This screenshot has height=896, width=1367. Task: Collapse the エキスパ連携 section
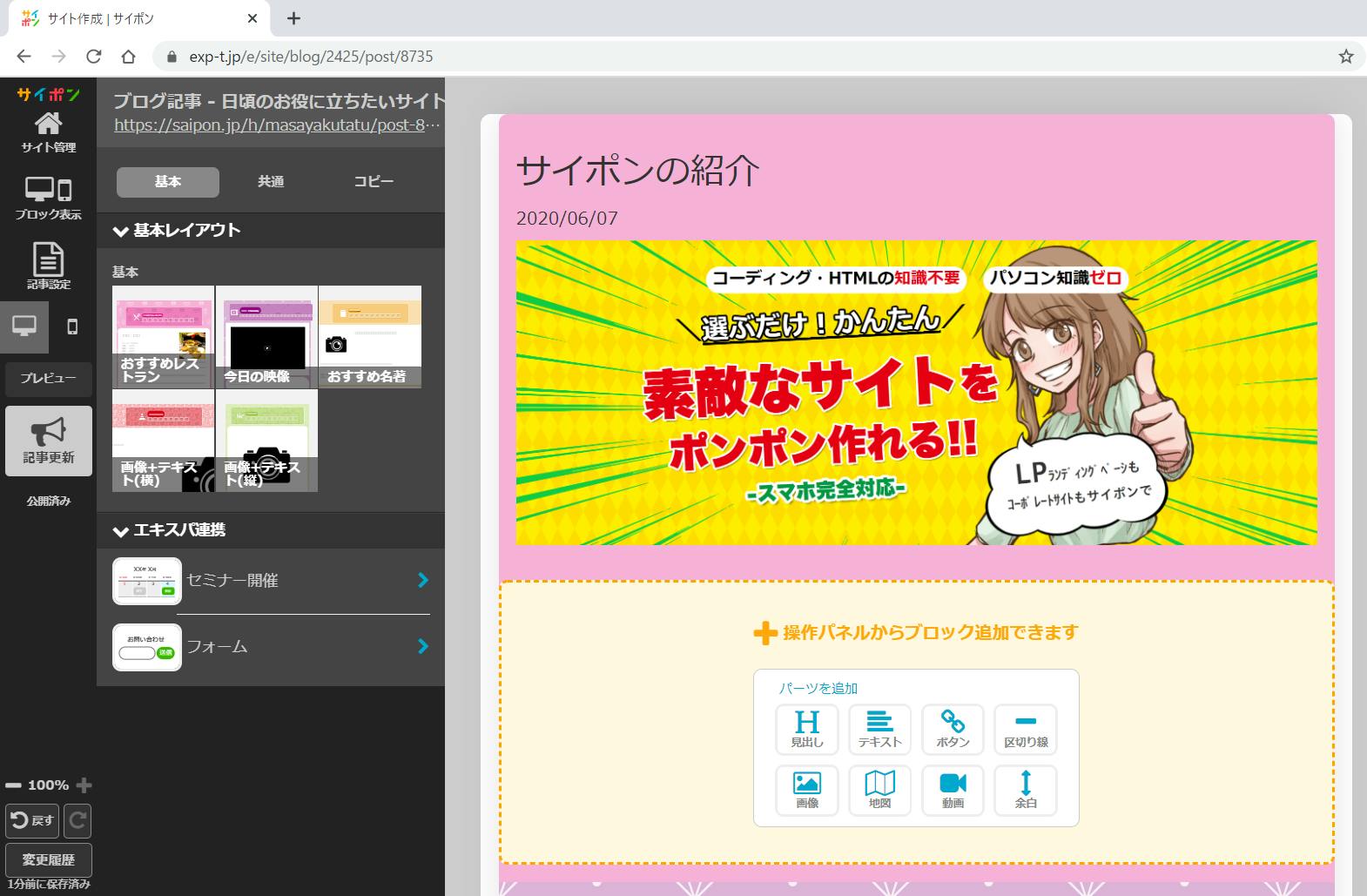click(x=120, y=530)
